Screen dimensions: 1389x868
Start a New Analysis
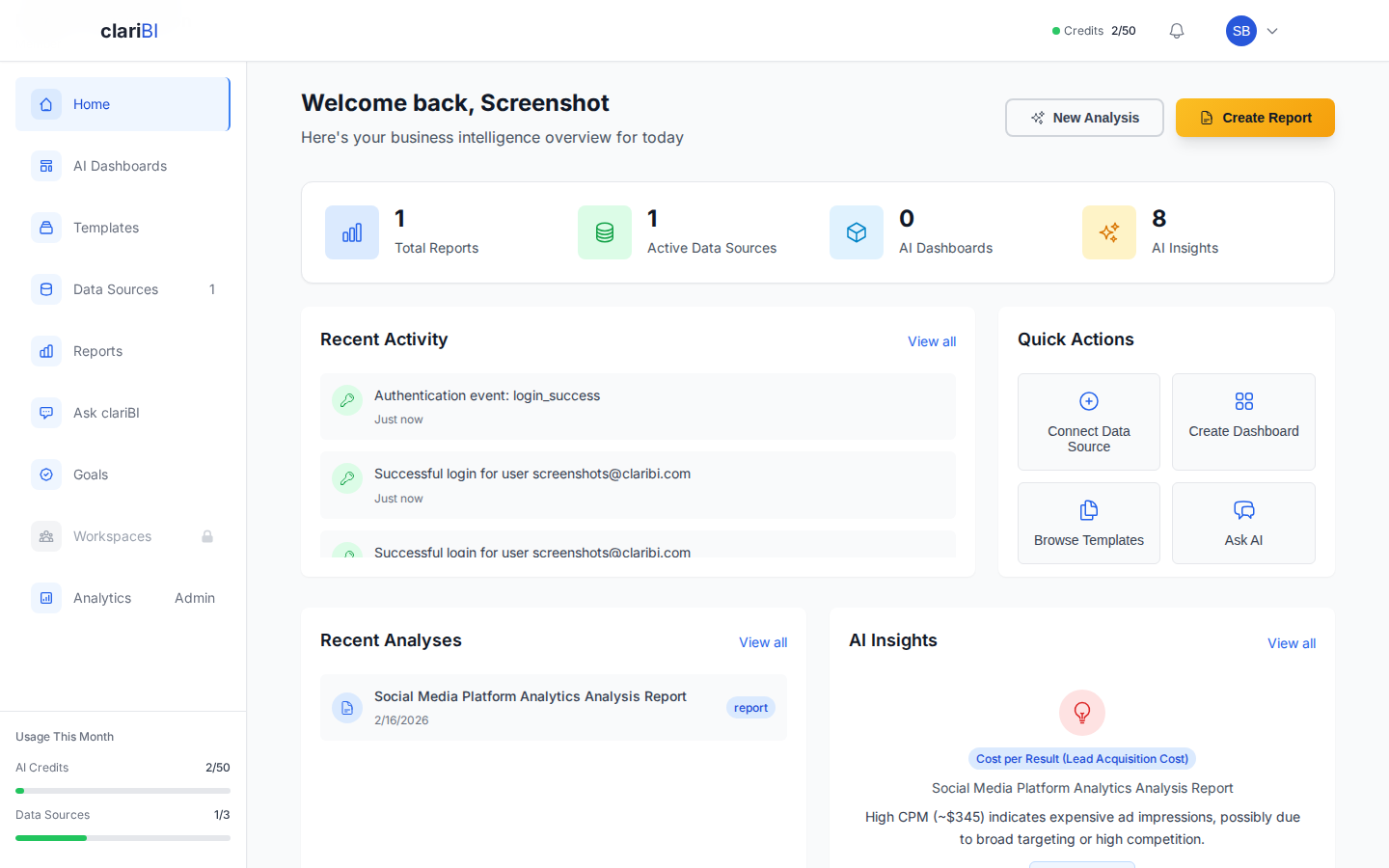[x=1084, y=117]
